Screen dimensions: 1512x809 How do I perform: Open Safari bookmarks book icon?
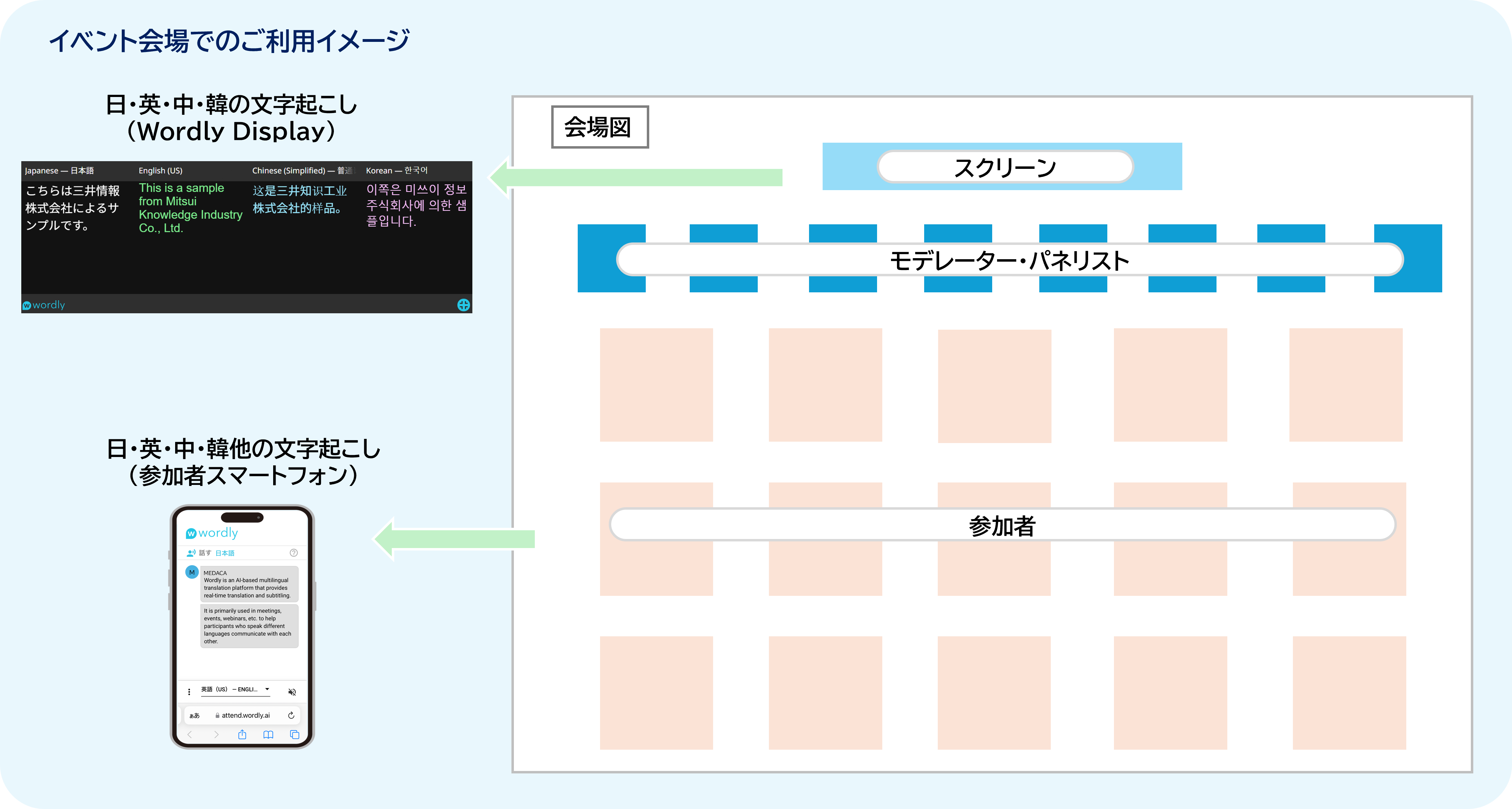268,734
